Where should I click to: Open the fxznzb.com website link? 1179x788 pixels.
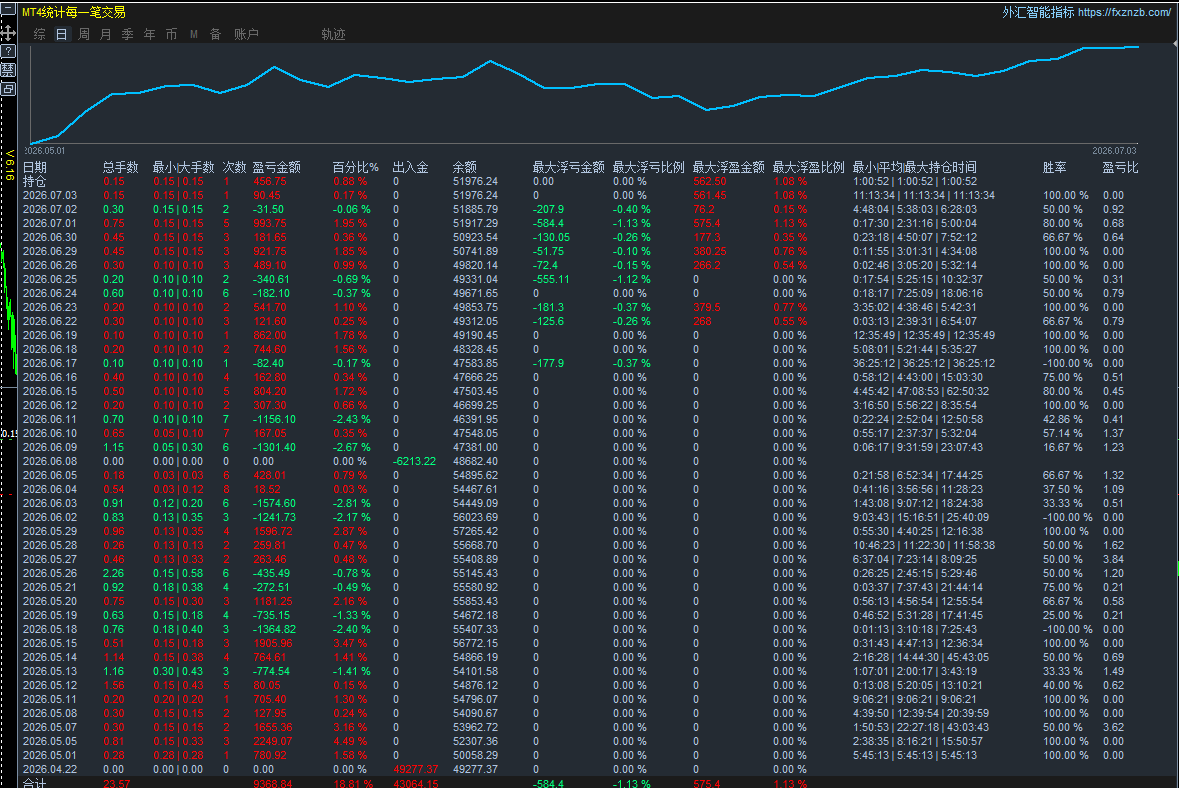point(1124,12)
